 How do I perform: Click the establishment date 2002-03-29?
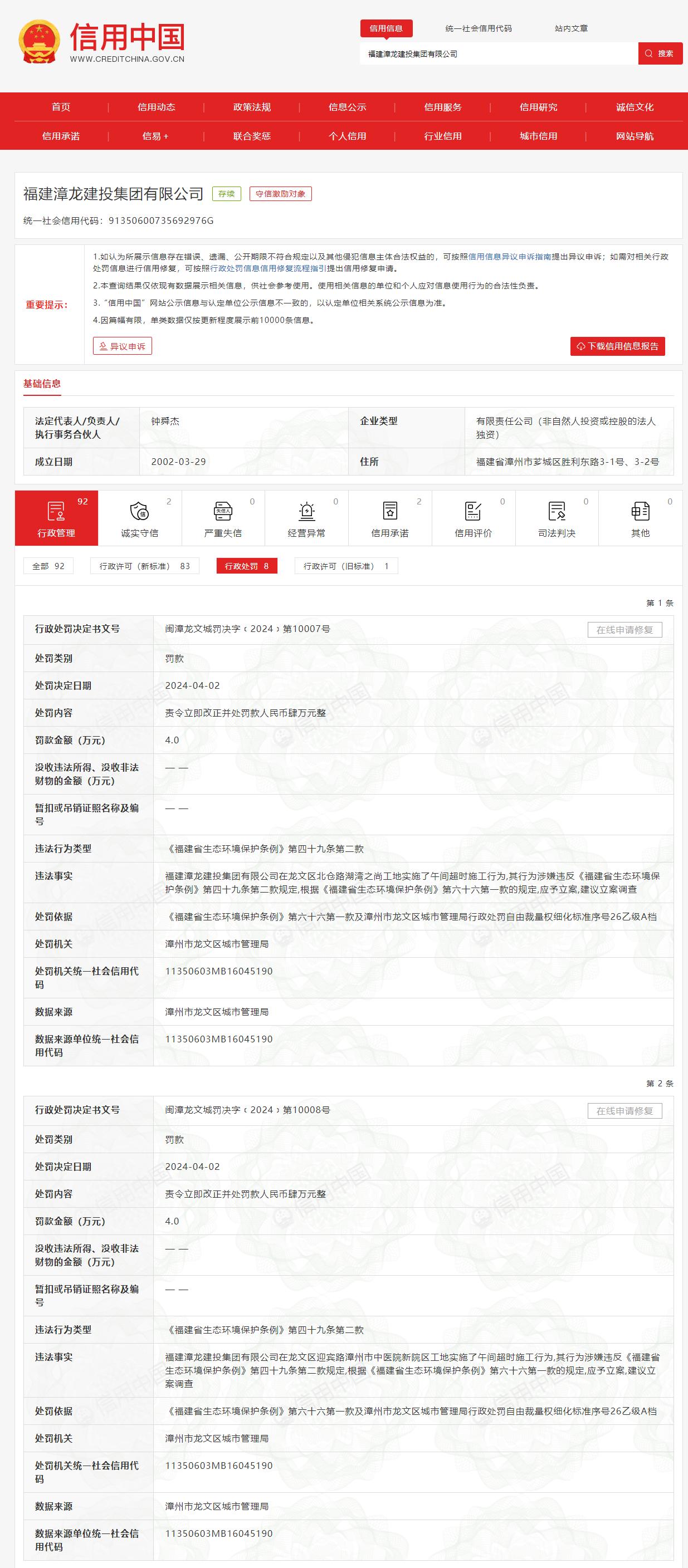[x=178, y=462]
